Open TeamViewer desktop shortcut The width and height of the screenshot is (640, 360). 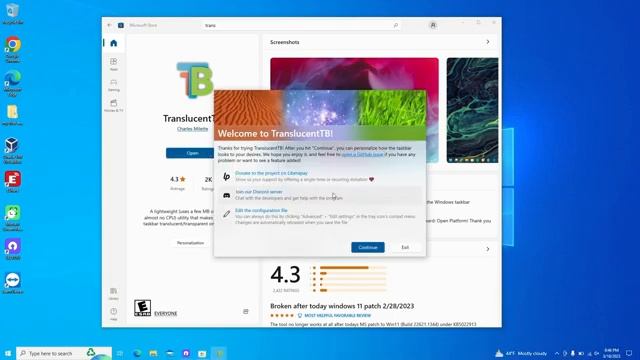(13, 283)
